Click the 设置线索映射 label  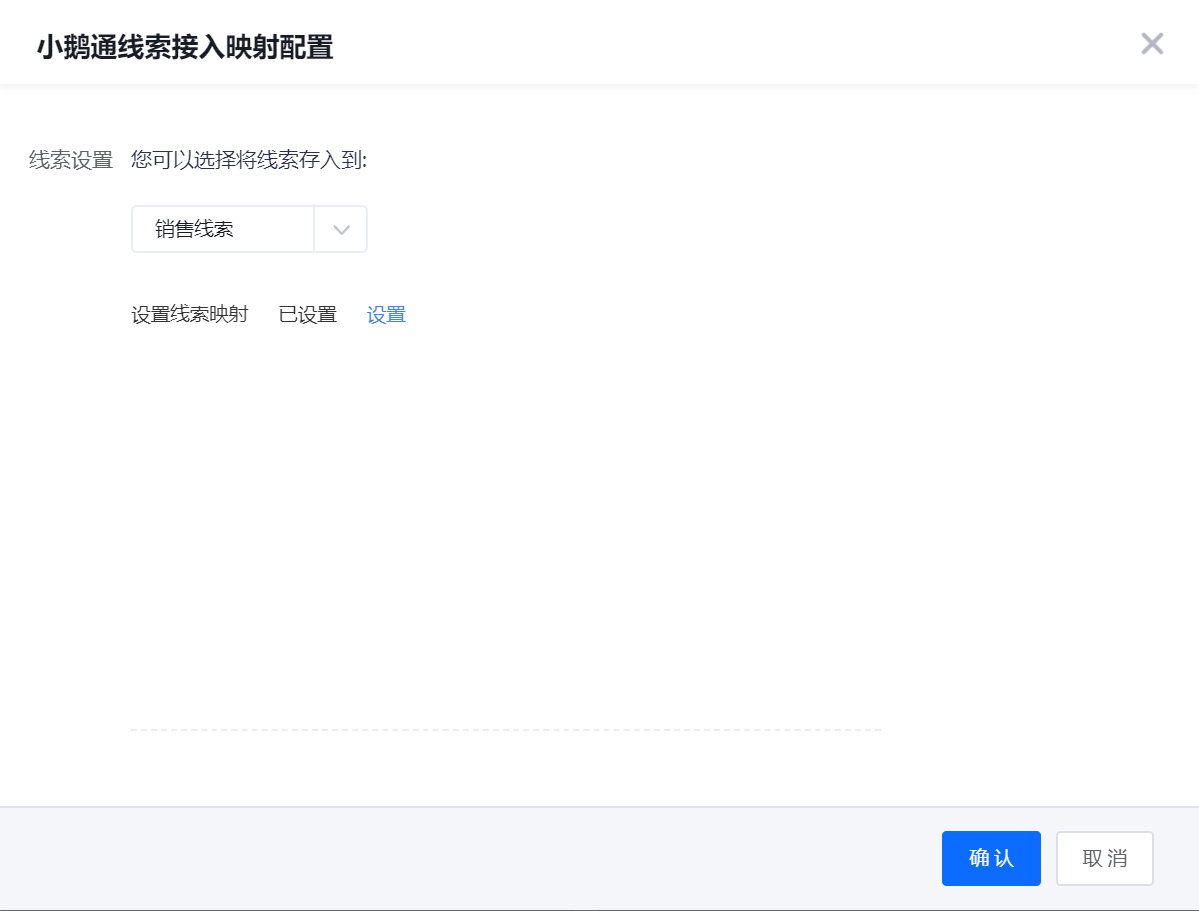coord(190,314)
